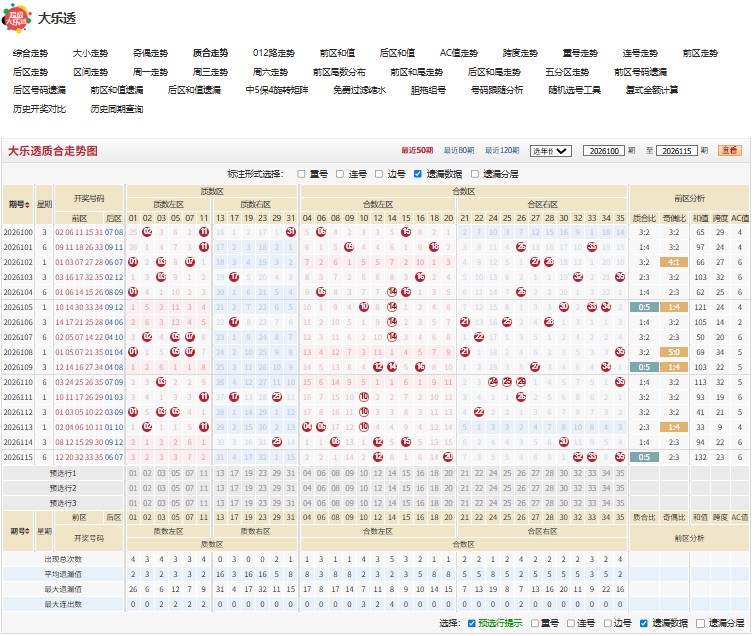Enable 连号 checkbox in 标注形式选择 row
The image size is (754, 636).
(340, 174)
